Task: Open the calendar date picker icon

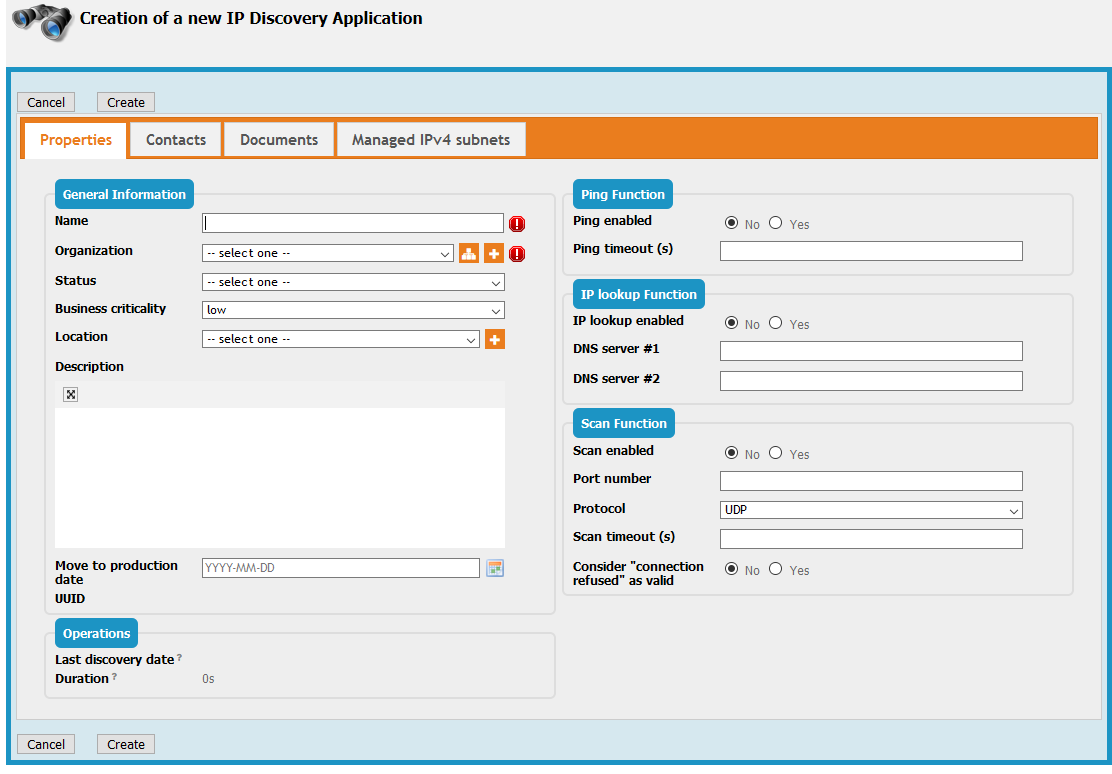Action: coord(495,568)
